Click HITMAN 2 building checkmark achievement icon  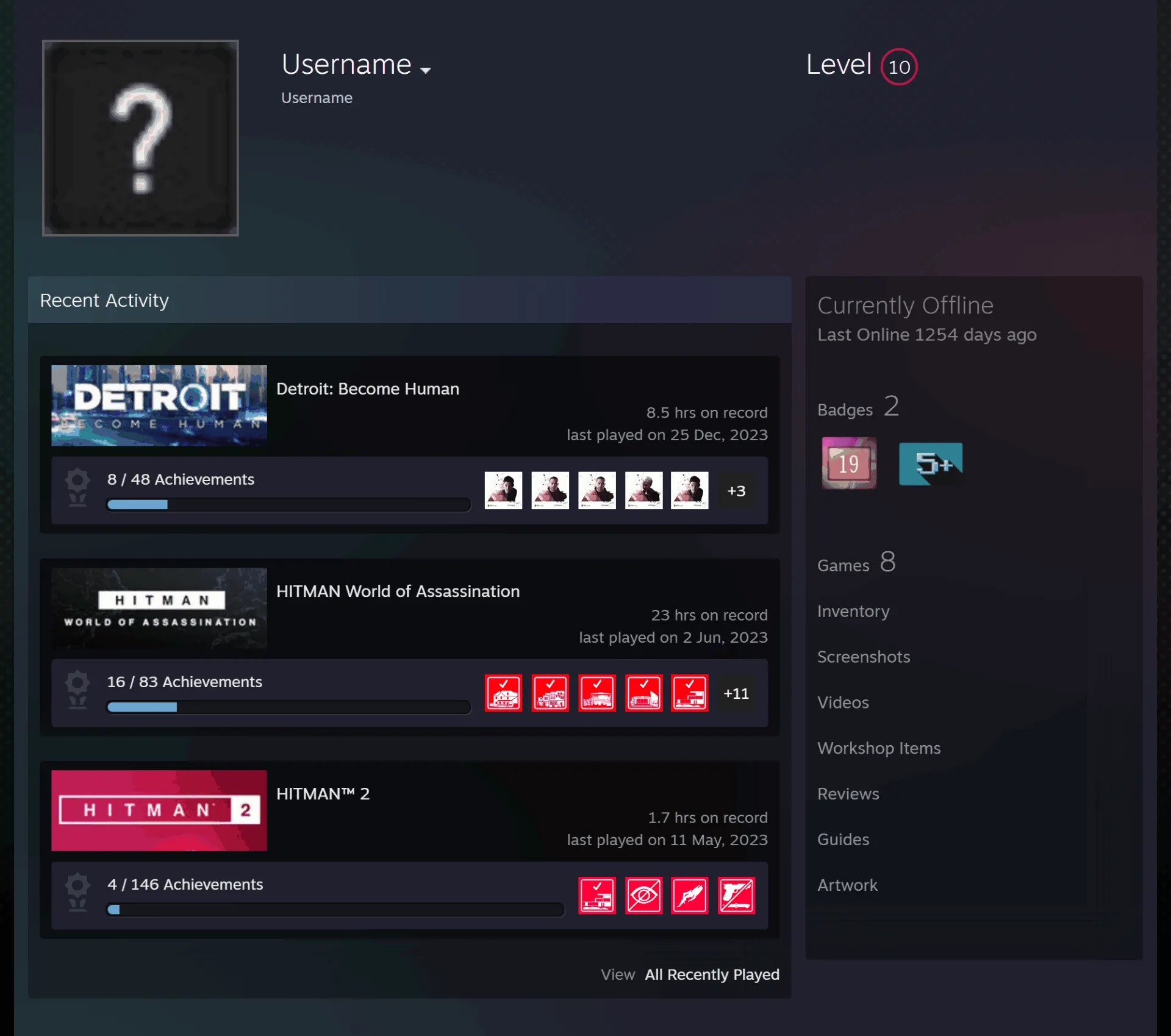pos(596,895)
